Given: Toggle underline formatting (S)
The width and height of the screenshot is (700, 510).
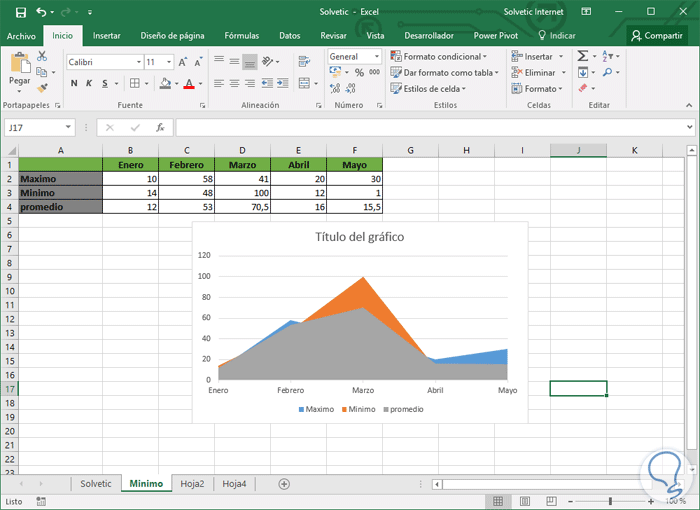Looking at the screenshot, I should (x=104, y=84).
